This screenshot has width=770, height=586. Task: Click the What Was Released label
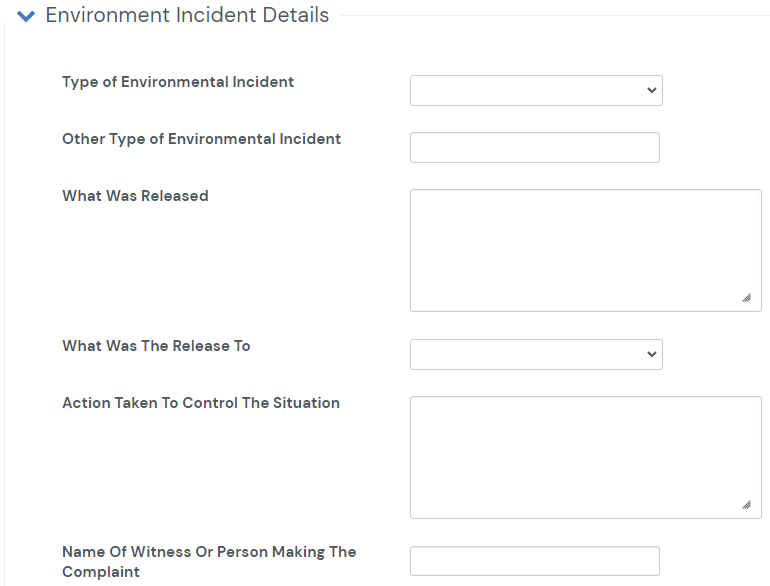click(135, 196)
